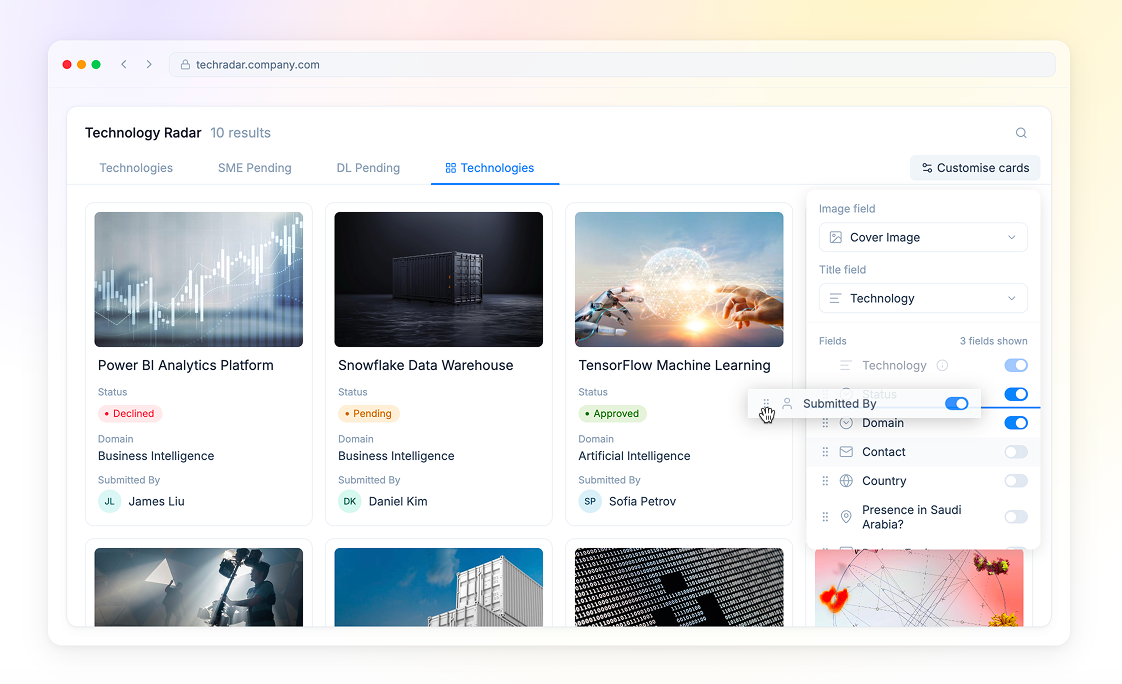The image size is (1122, 684).
Task: Click location pin icon beside Presence in Saudi Arabia
Action: (846, 517)
